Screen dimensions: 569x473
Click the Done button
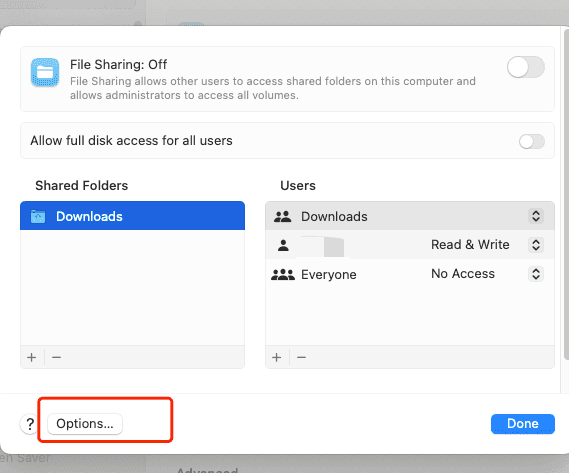click(x=523, y=424)
